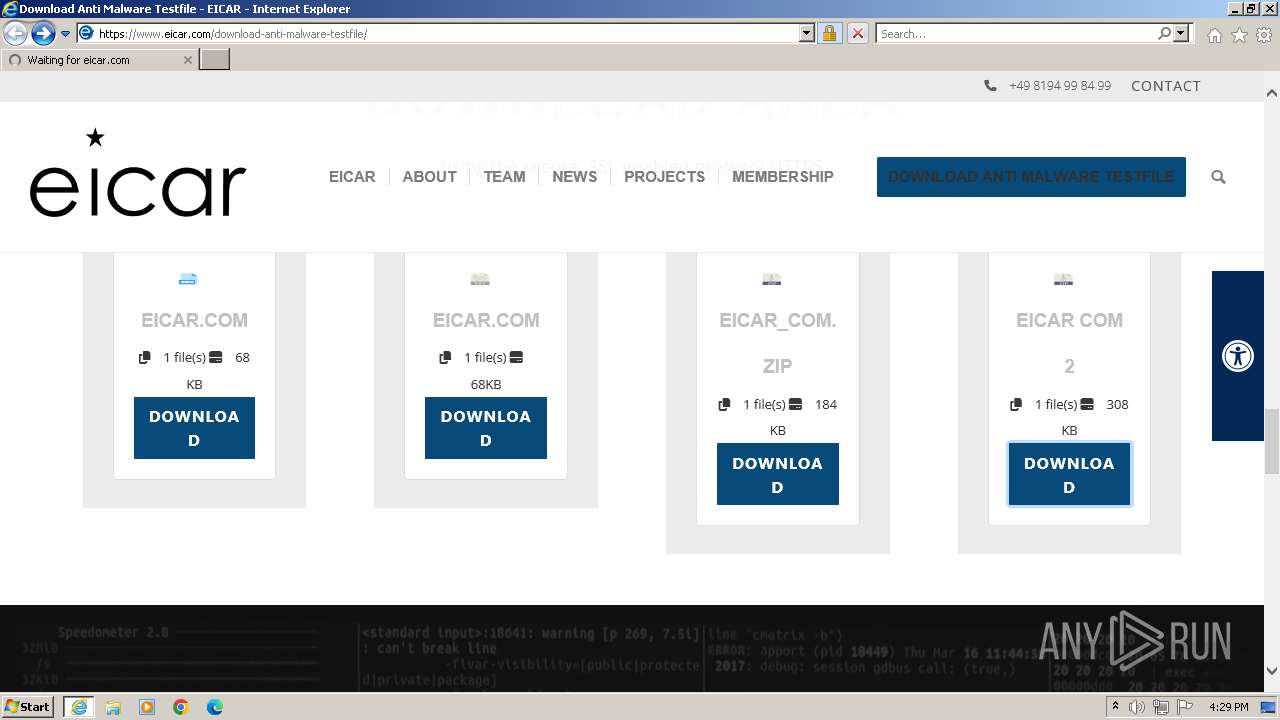Click the website search magnifier icon
Screen dimensions: 1280x720
click(x=1218, y=177)
